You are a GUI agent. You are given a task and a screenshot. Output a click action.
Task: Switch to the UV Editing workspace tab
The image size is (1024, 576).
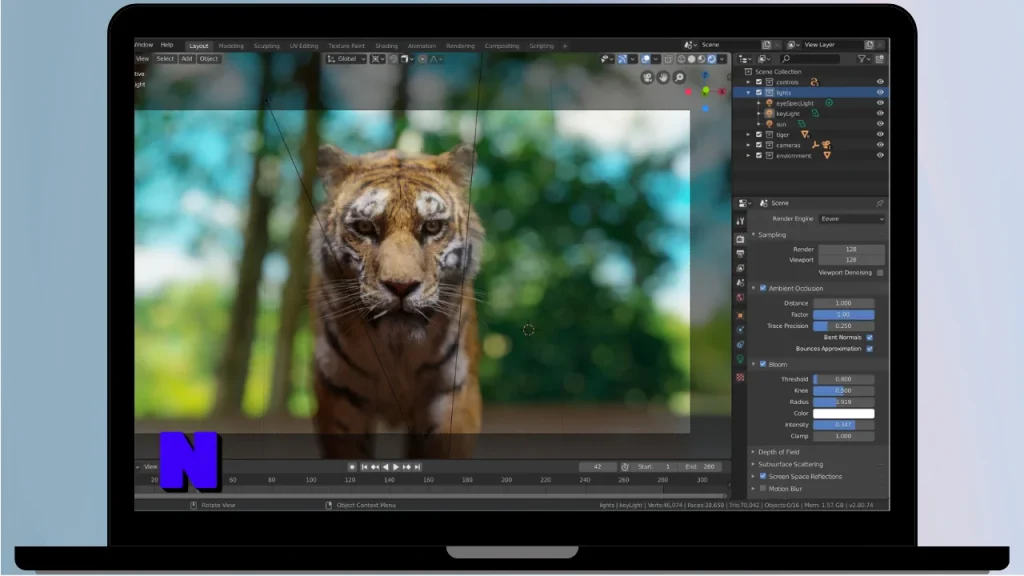point(304,46)
